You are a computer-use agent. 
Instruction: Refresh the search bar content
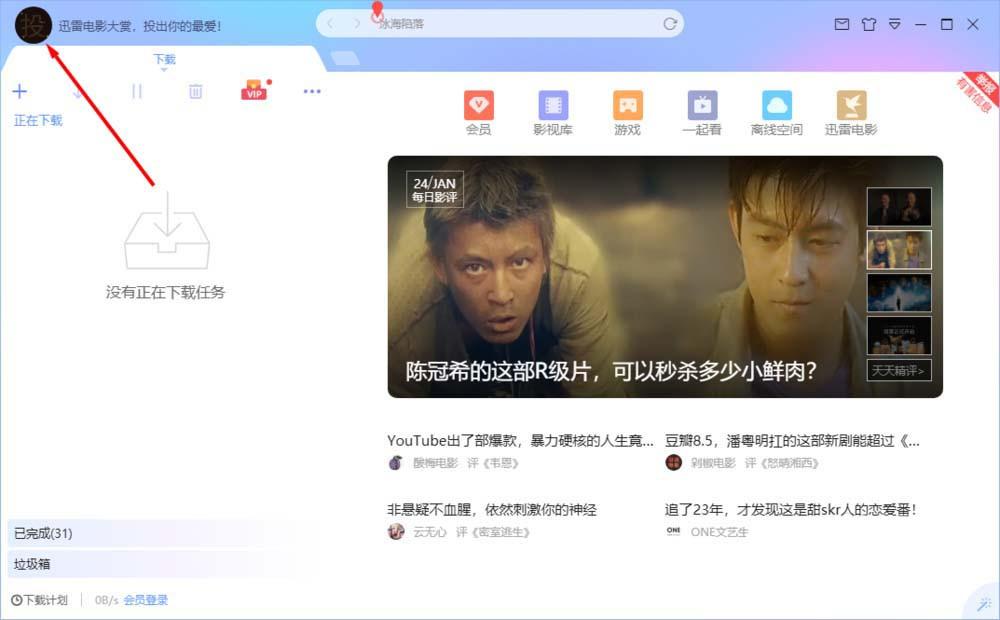coord(670,23)
